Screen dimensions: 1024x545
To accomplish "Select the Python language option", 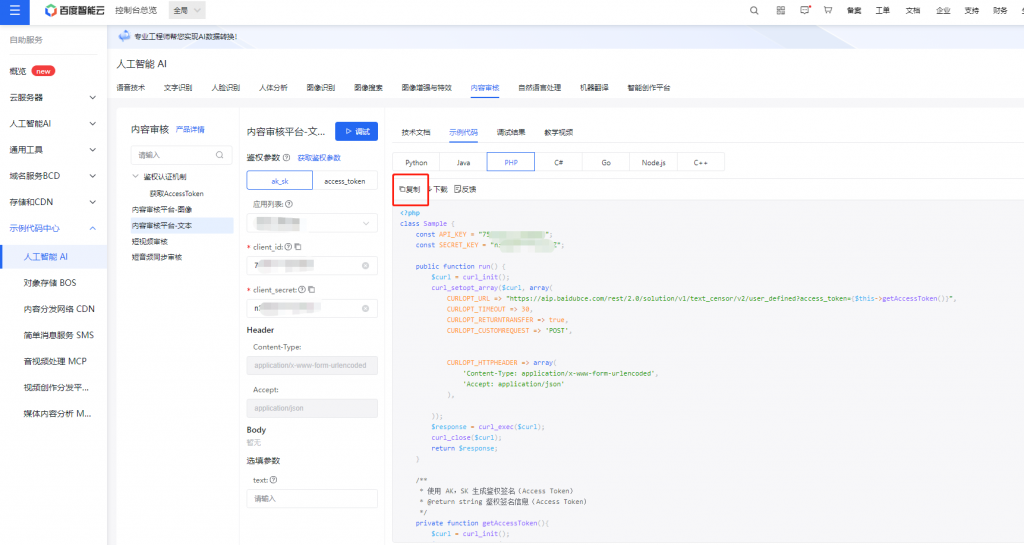I will (416, 162).
